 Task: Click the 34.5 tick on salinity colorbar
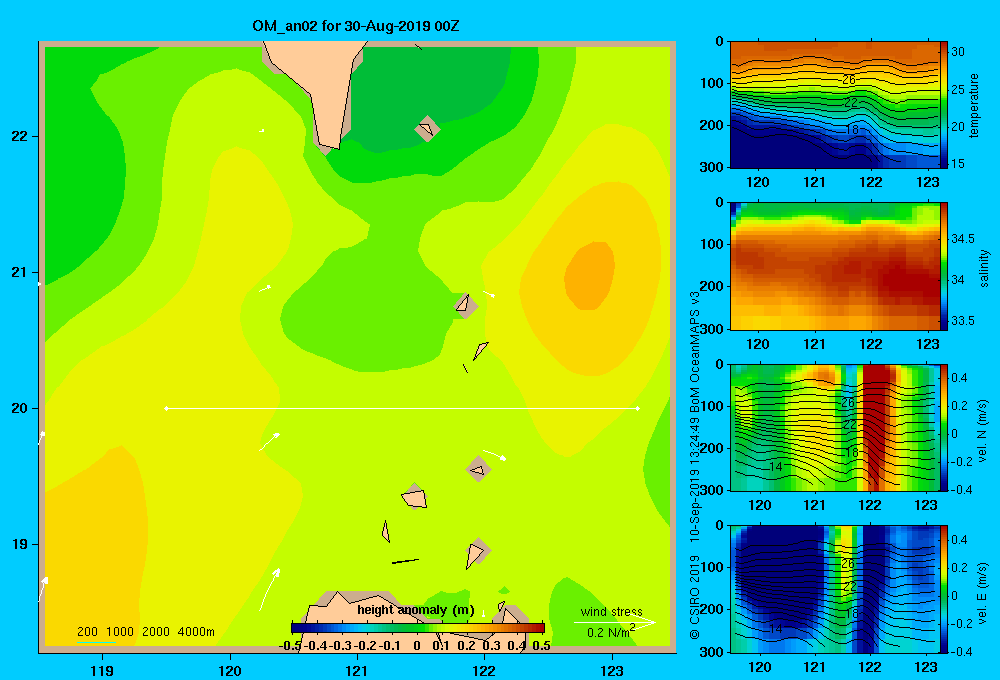click(963, 239)
